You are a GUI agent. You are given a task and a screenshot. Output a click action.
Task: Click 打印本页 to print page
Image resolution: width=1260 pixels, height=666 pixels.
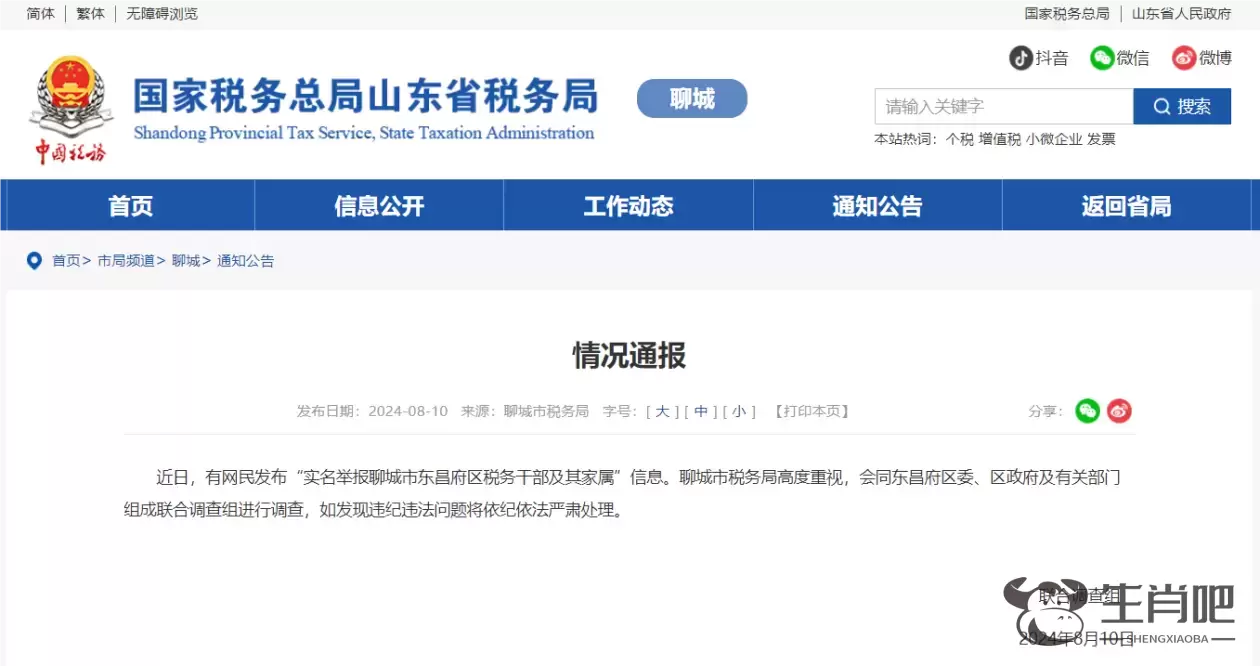[x=811, y=411]
